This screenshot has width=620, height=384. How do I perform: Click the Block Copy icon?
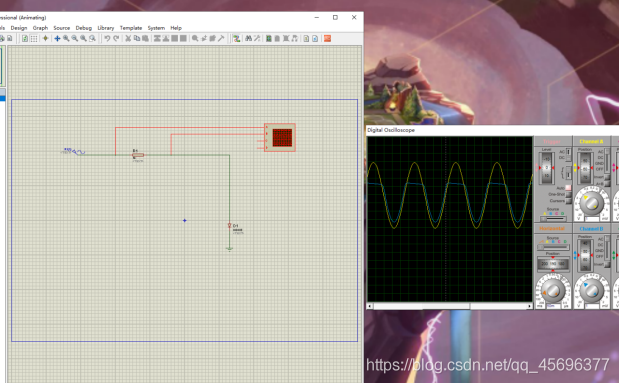pos(157,38)
